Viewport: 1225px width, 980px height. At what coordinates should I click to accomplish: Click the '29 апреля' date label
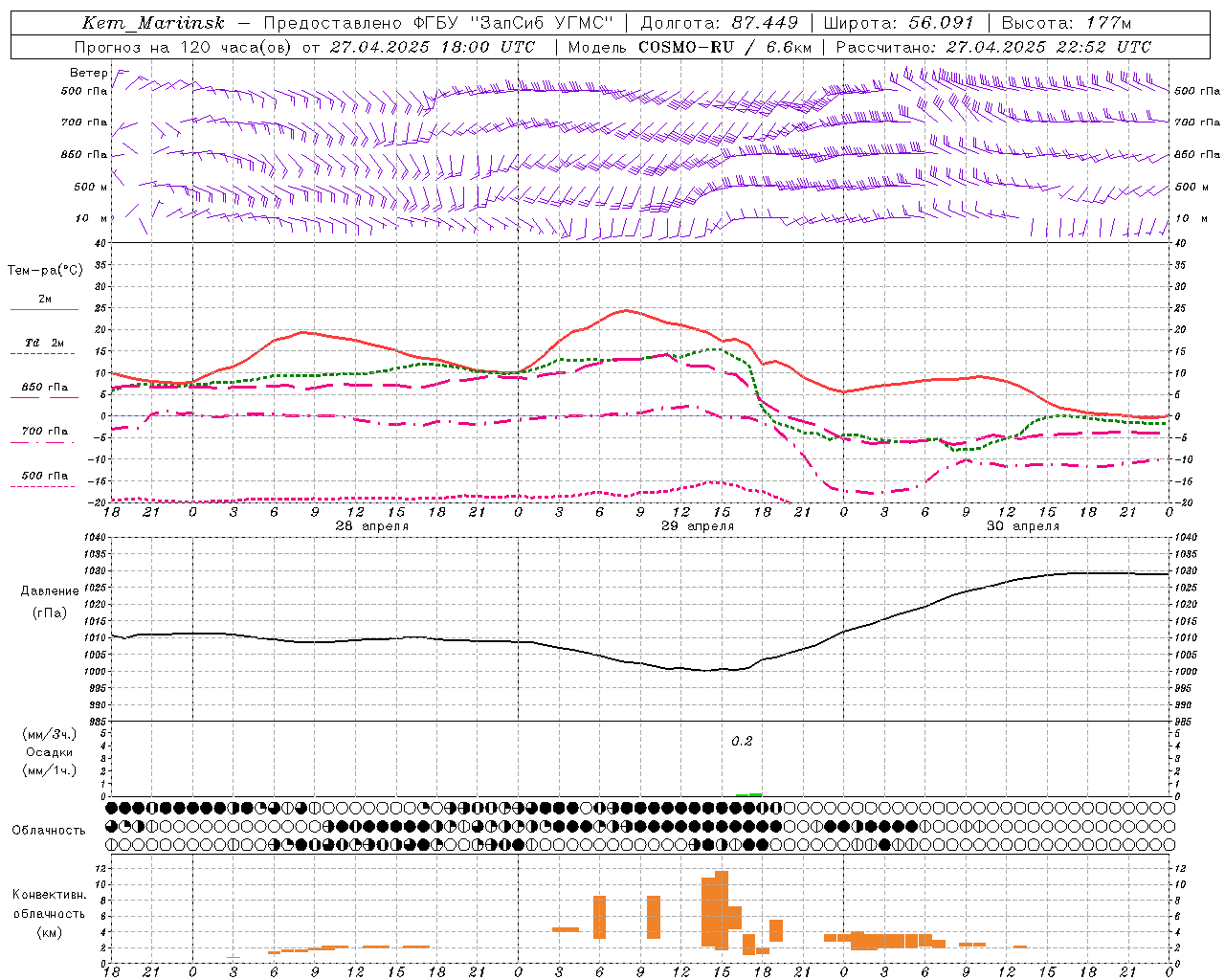click(698, 526)
